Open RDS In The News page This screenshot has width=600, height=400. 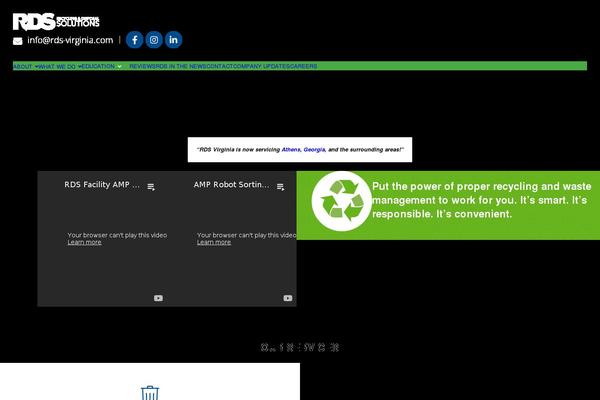180,66
